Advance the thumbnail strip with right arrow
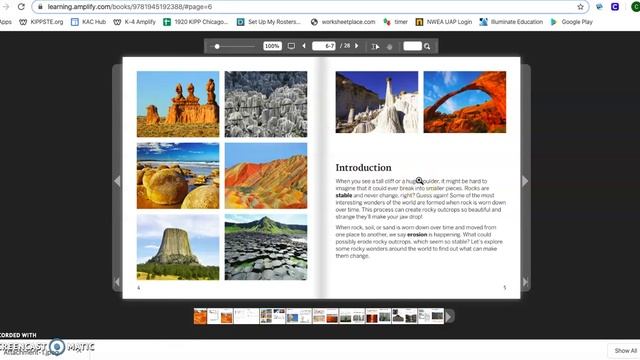Screen dimensions: 640x360 [x=450, y=316]
